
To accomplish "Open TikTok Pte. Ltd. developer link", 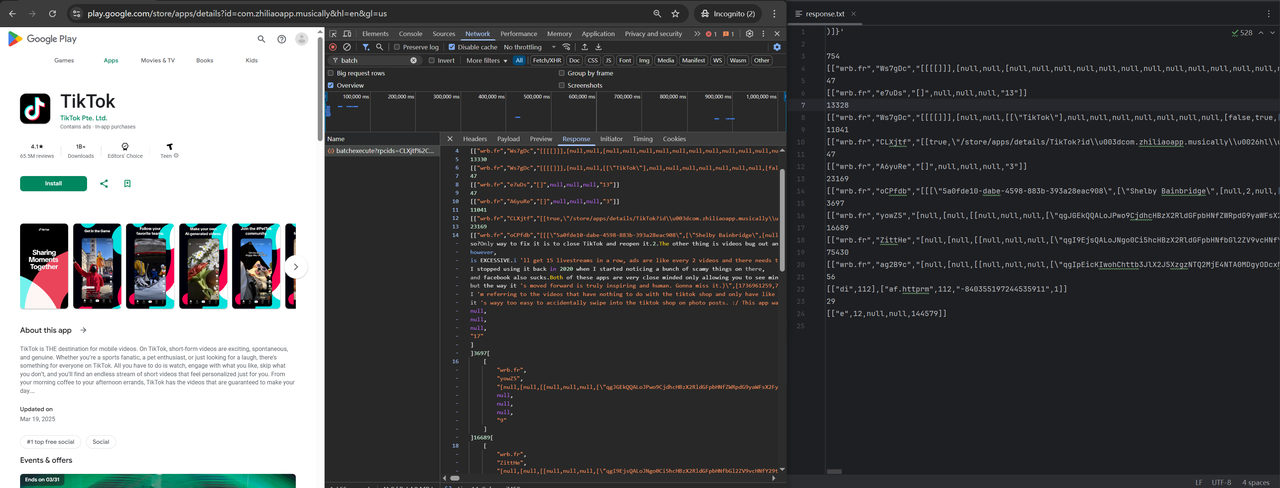I will 83,118.
